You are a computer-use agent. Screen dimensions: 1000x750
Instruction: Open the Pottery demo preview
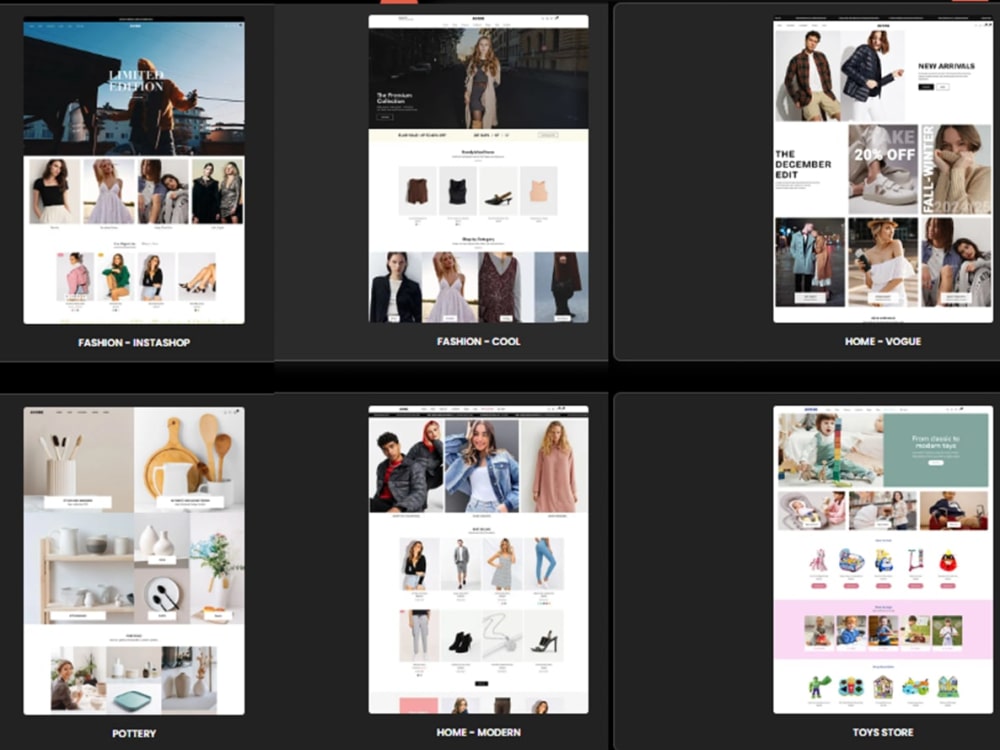click(x=134, y=561)
